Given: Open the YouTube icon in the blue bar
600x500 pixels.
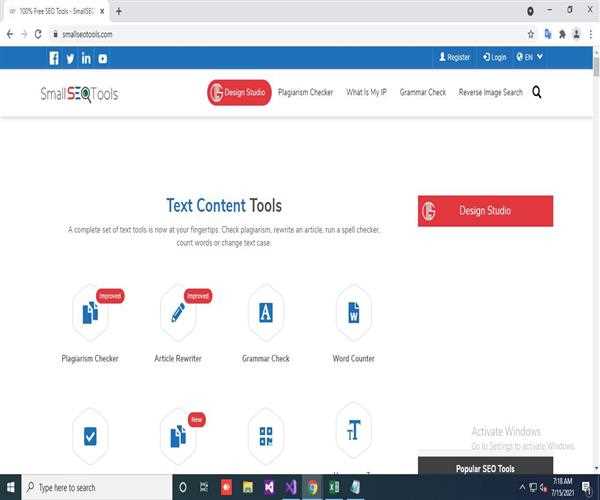Looking at the screenshot, I should tap(103, 59).
